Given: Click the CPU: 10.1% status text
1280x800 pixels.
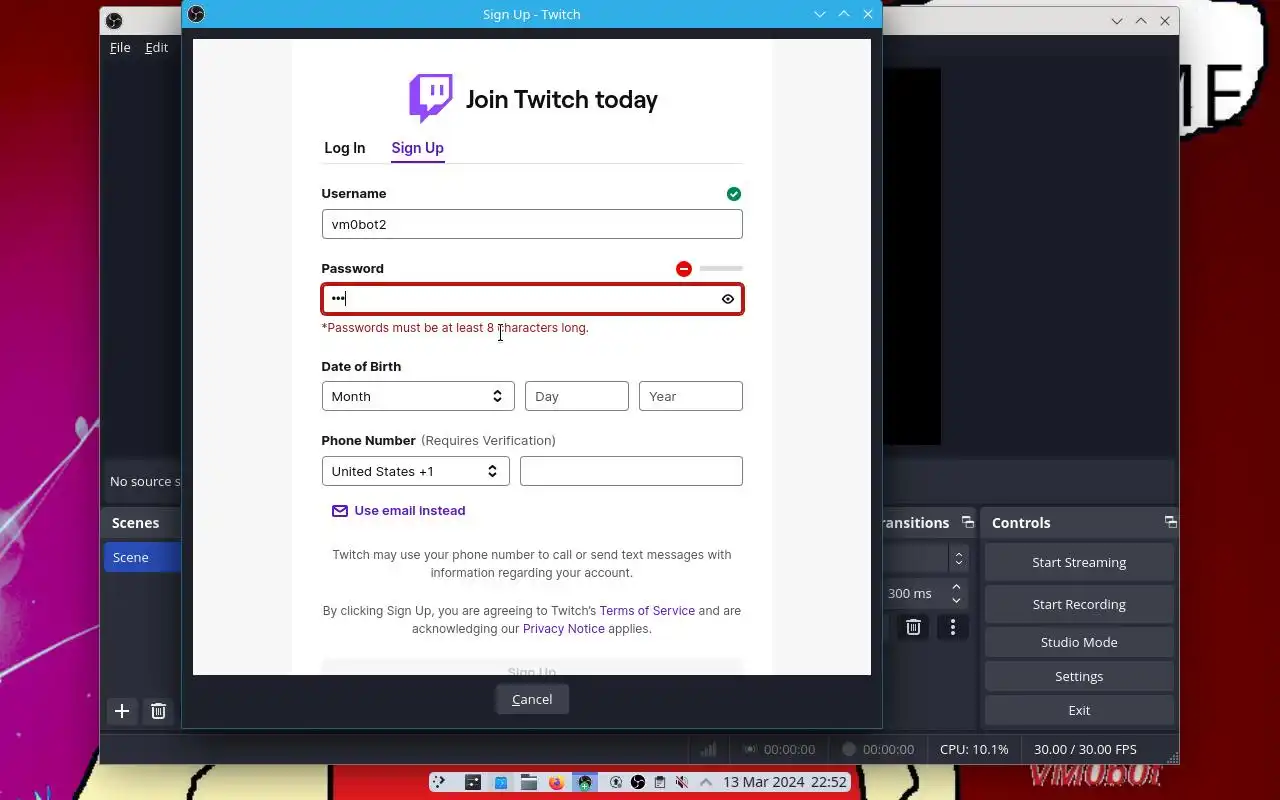Looking at the screenshot, I should [974, 749].
